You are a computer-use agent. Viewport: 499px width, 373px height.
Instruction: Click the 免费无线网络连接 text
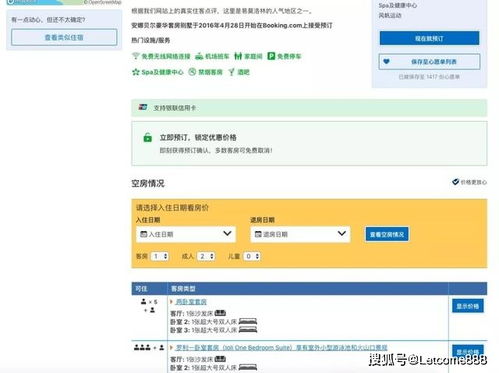click(166, 56)
